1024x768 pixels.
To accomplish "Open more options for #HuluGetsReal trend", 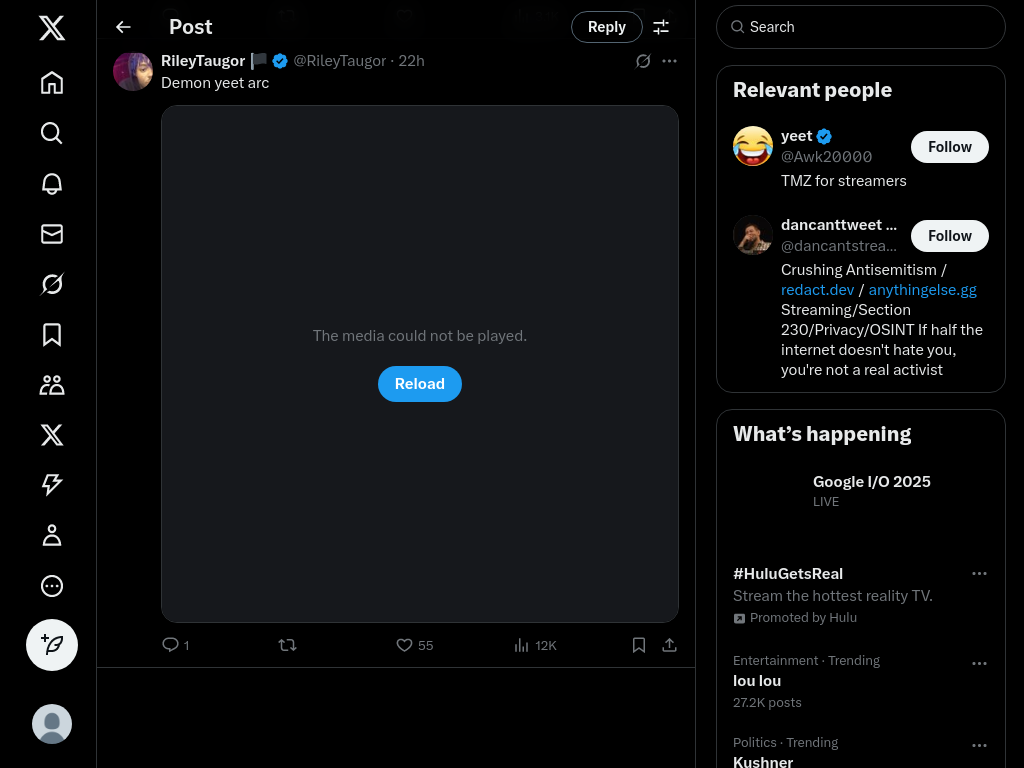I will [x=979, y=574].
